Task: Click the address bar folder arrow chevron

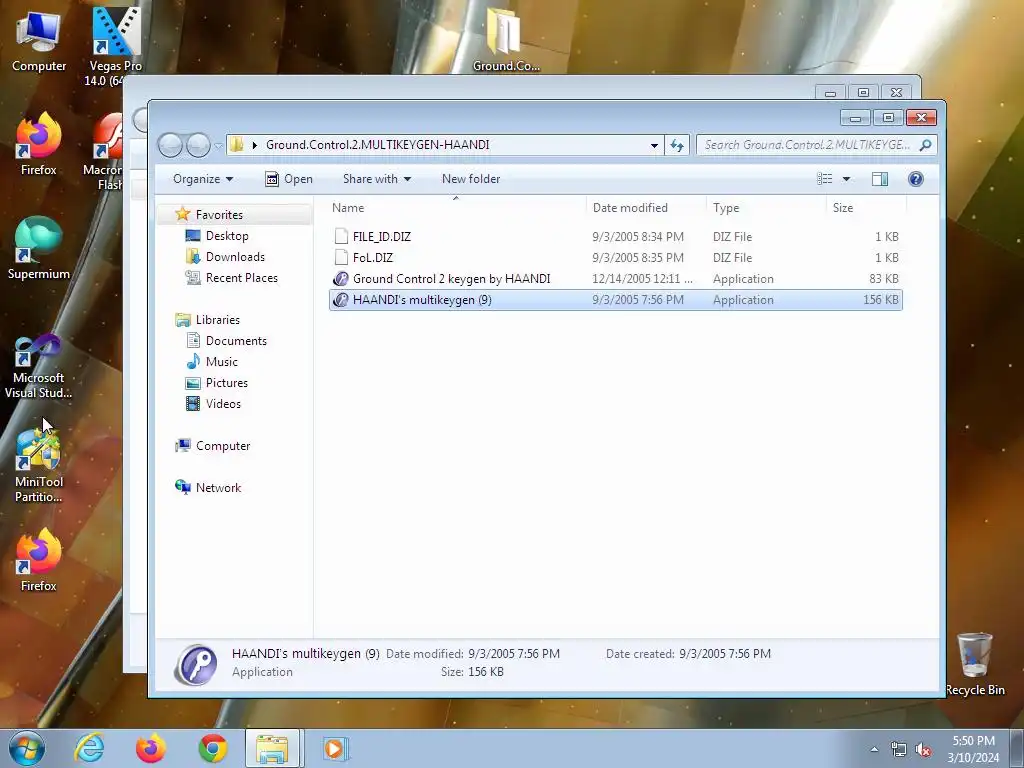Action: click(255, 145)
